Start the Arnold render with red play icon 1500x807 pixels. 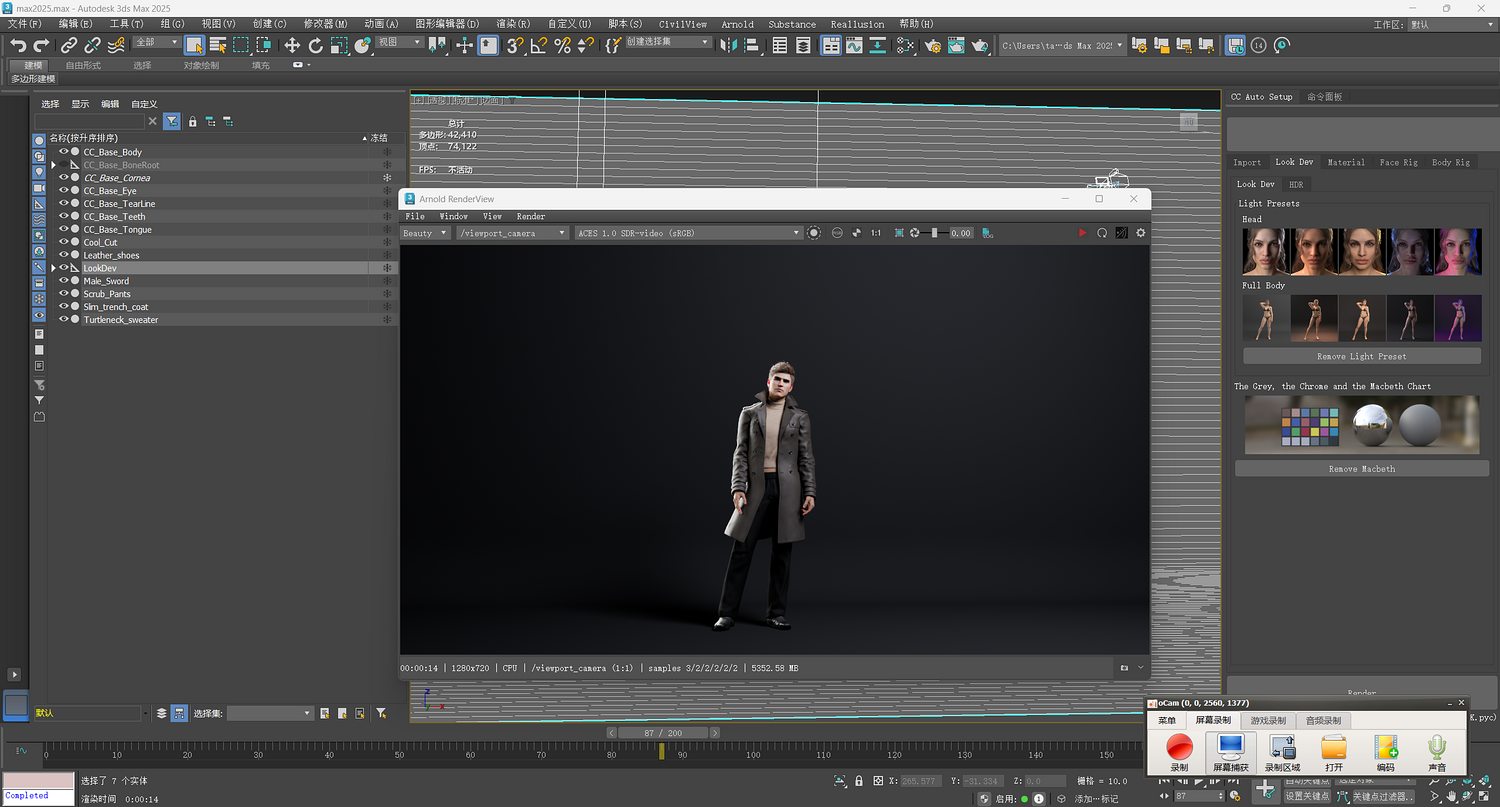1081,233
